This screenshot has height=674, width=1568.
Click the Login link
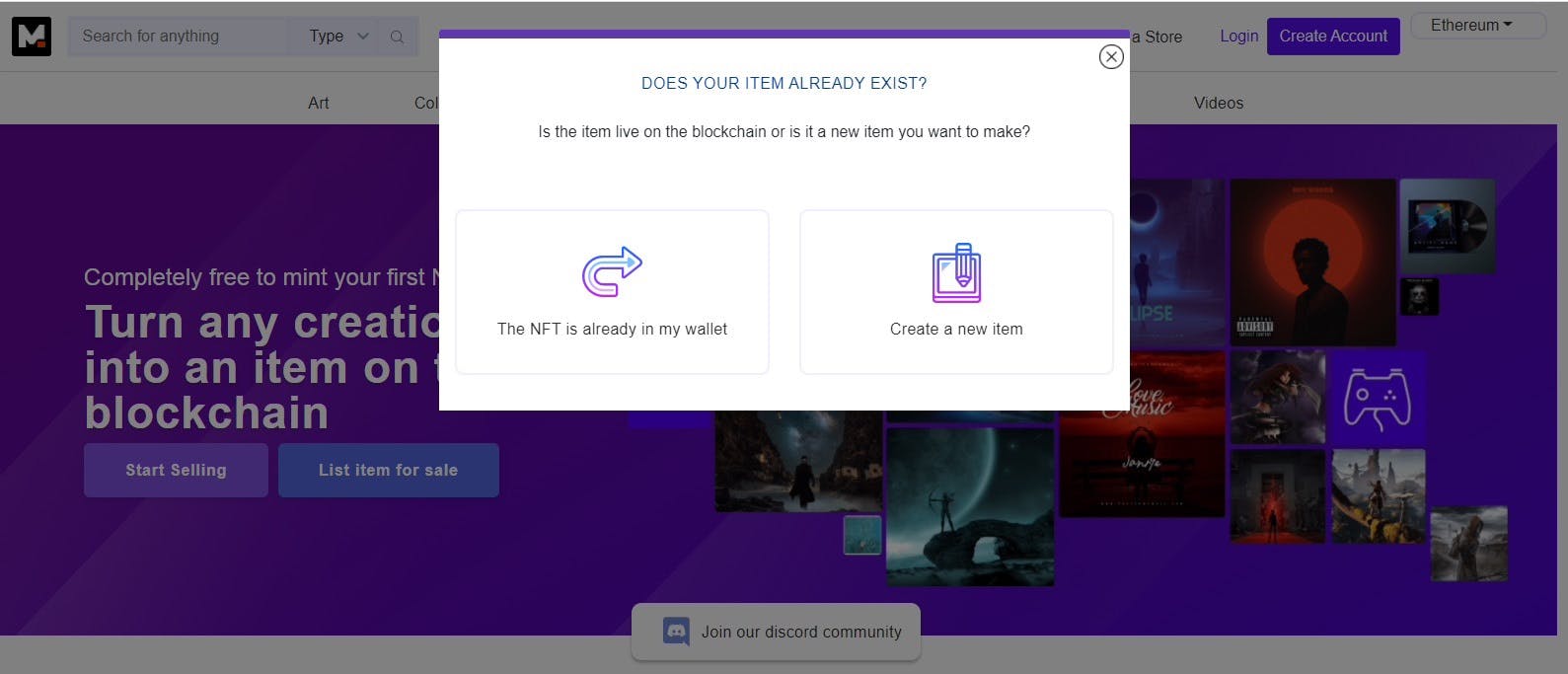[x=1238, y=37]
